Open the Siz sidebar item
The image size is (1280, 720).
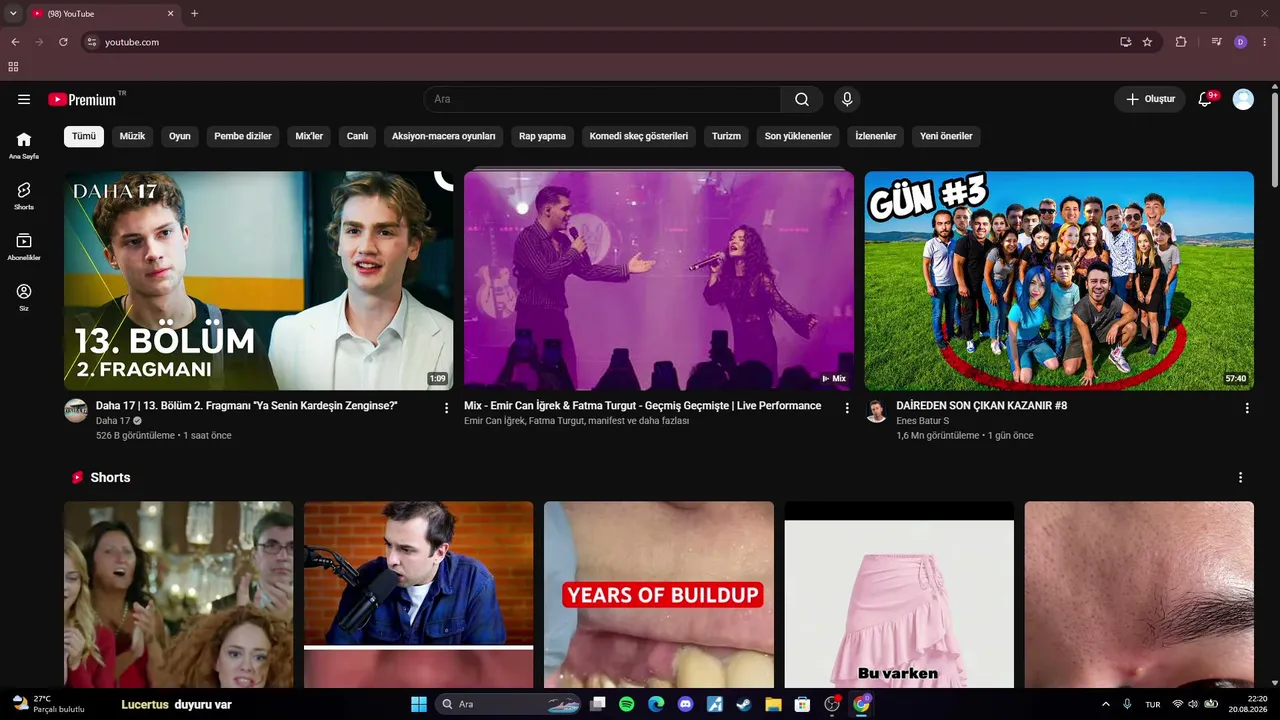pyautogui.click(x=24, y=297)
